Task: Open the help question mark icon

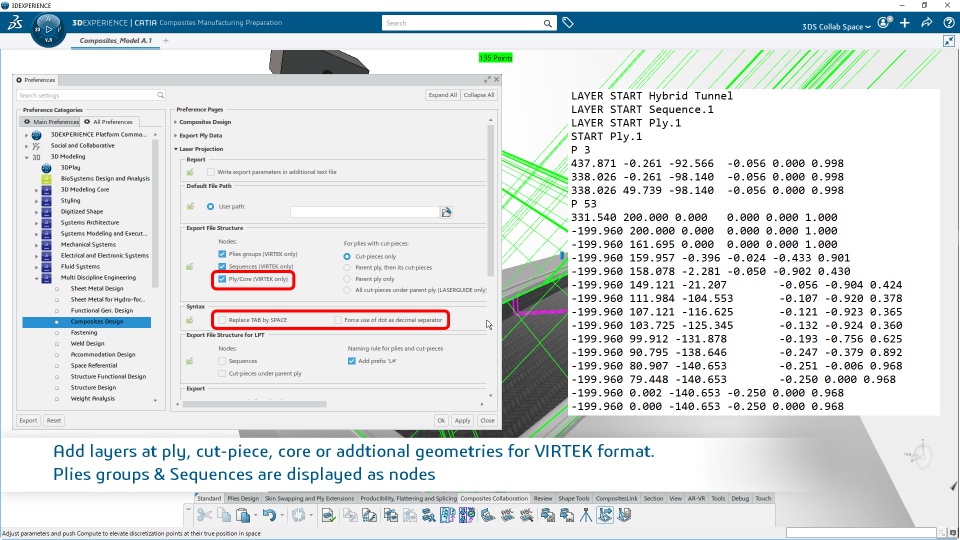Action: pyautogui.click(x=948, y=23)
